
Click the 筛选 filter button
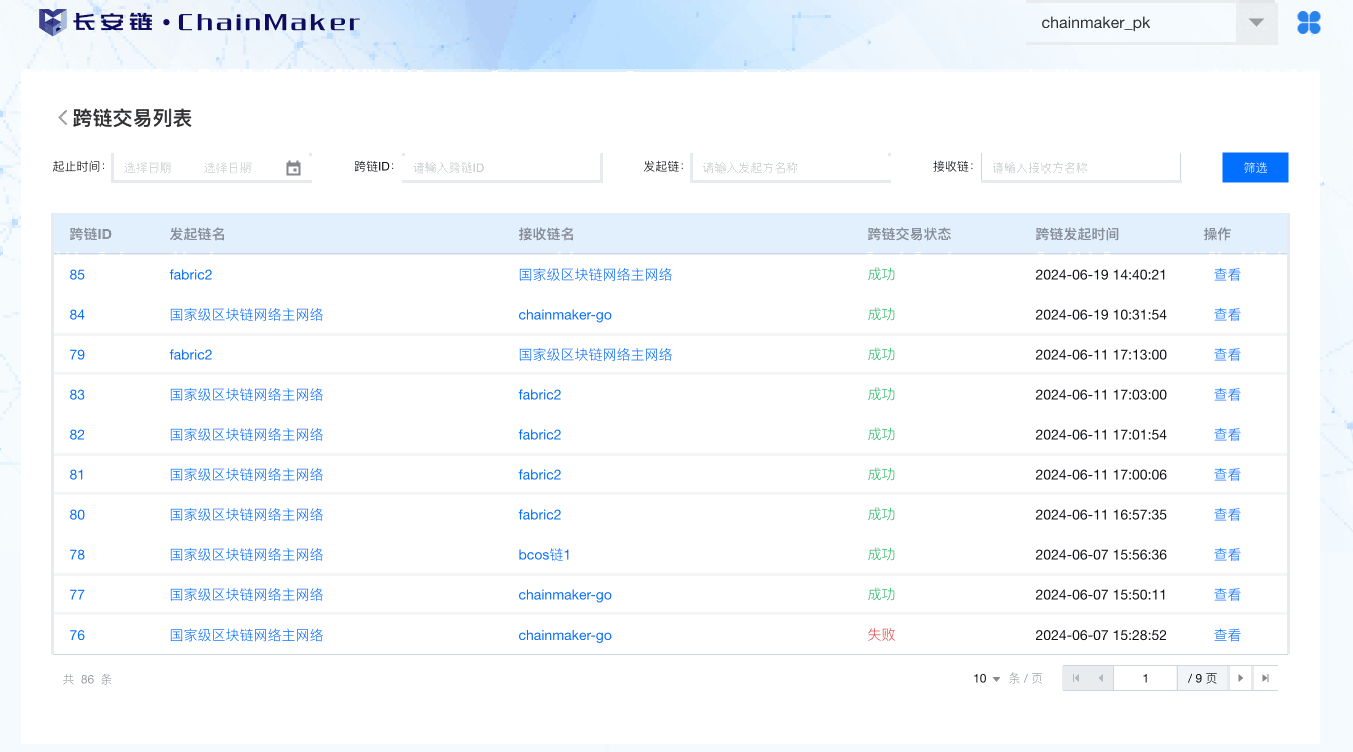[x=1255, y=168]
